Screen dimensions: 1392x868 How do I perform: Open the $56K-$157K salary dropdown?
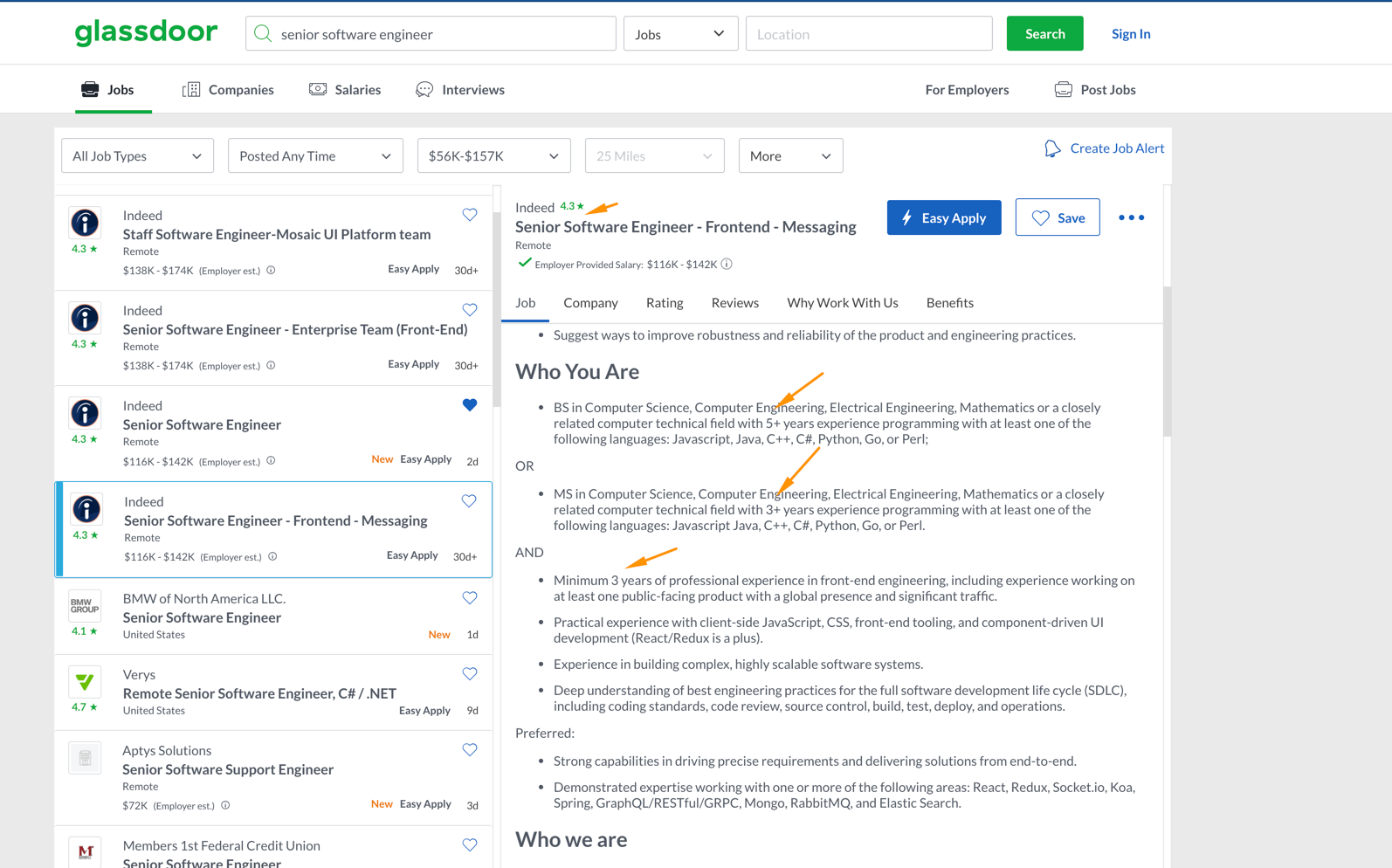point(493,155)
